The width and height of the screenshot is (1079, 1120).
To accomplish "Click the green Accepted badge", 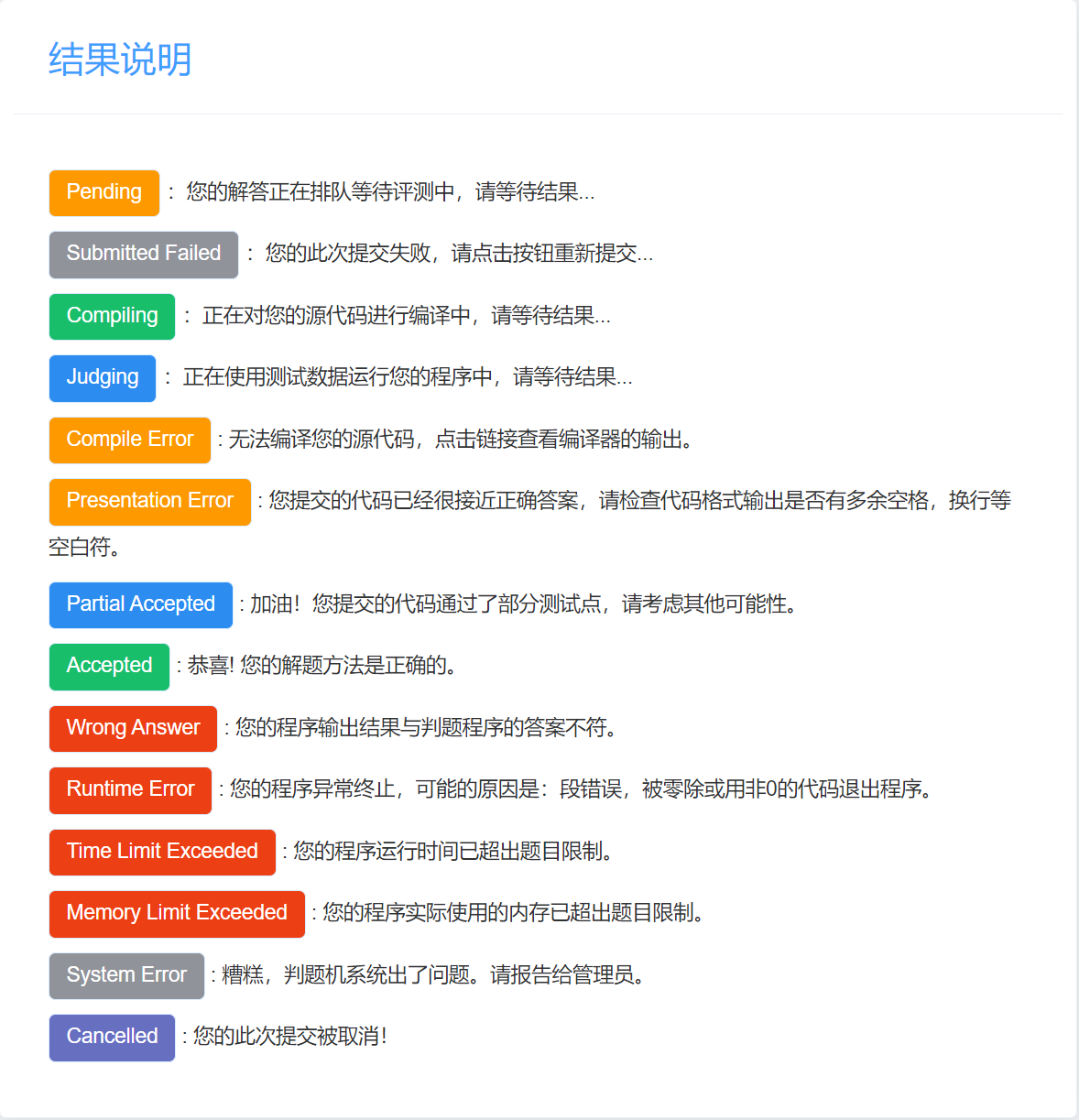I will (109, 666).
